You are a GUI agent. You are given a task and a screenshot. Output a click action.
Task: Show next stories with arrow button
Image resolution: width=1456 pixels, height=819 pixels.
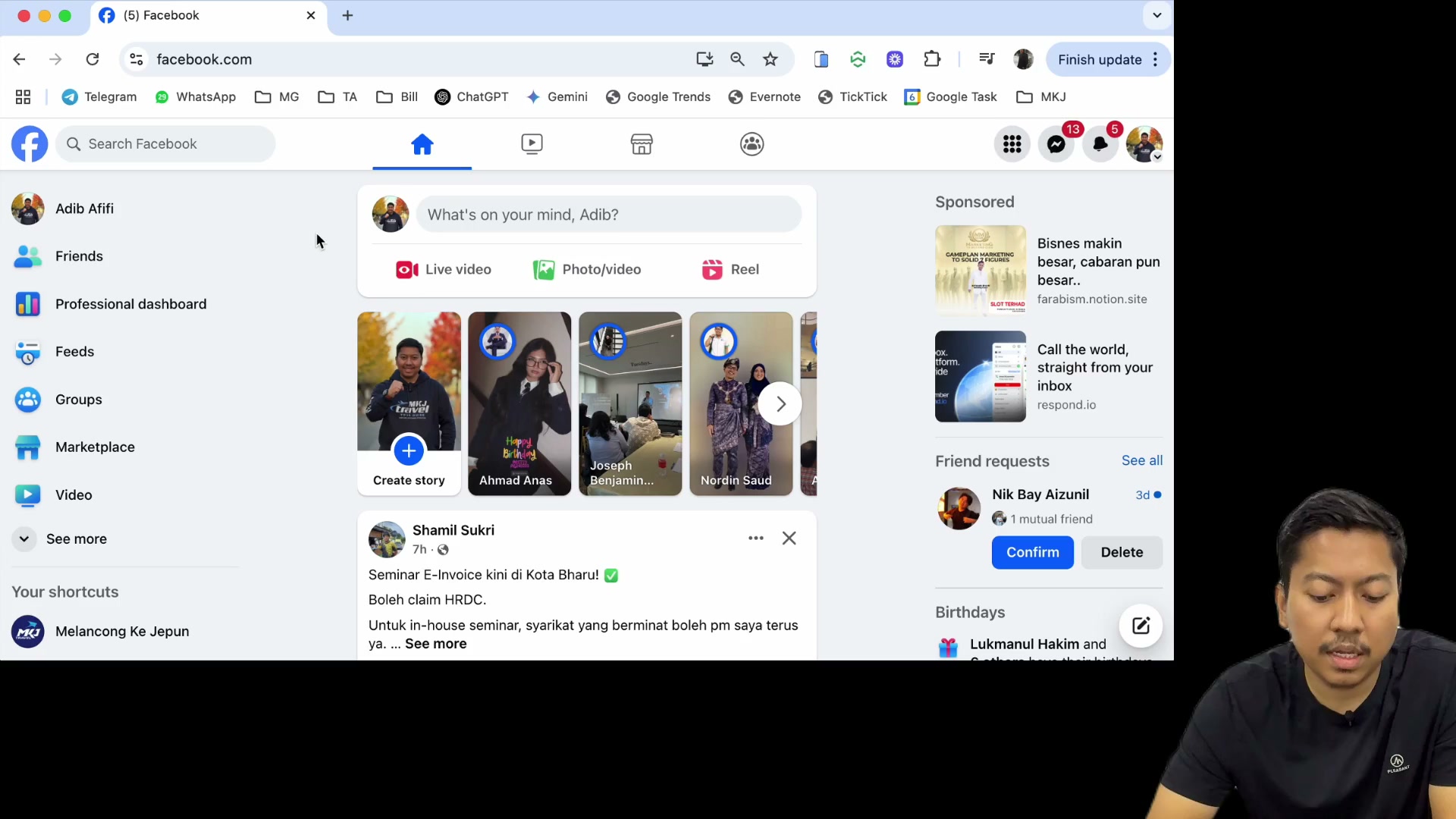tap(780, 404)
